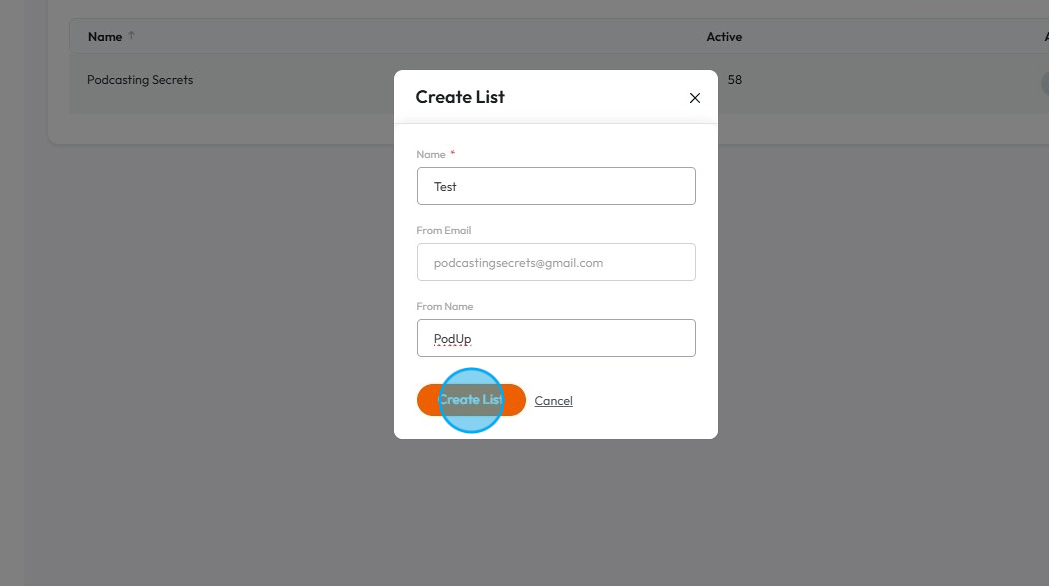
Task: Click the partially visible badge at row's right edge
Action: tap(1044, 82)
